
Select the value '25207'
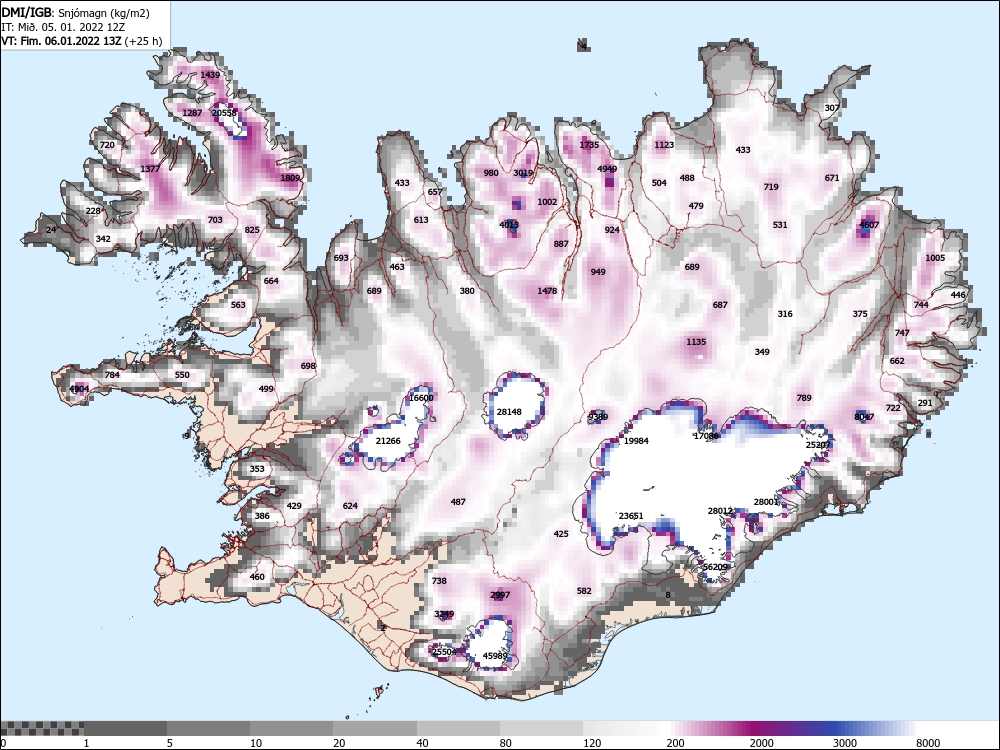818,445
